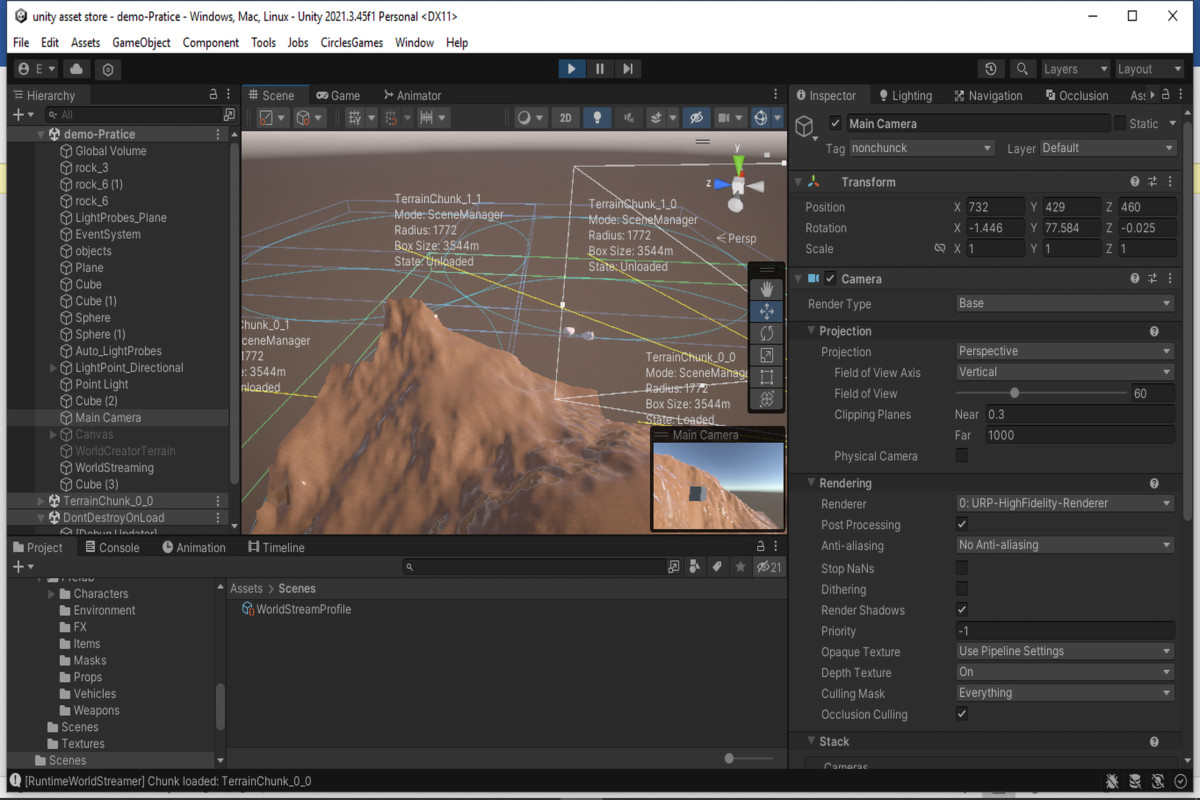Viewport: 1200px width, 800px height.
Task: Click the search by label tag icon
Action: coord(717,567)
